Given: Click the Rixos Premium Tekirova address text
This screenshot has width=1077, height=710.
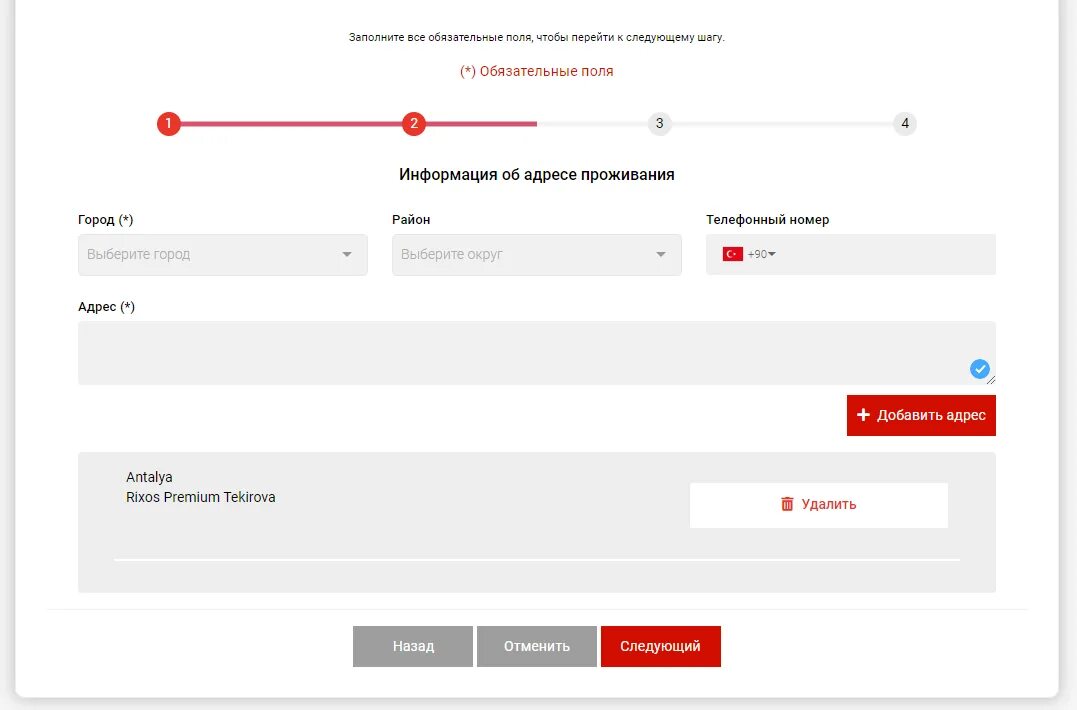Looking at the screenshot, I should click(x=201, y=497).
